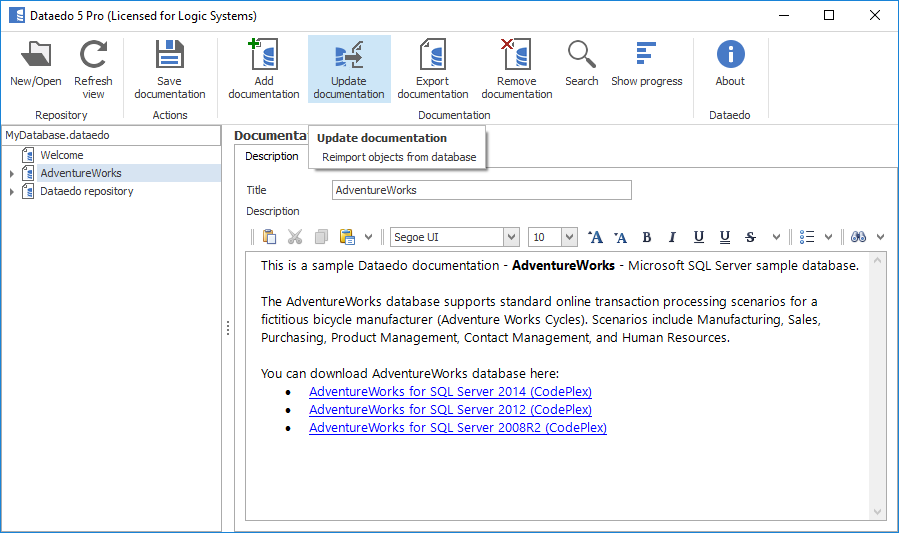Click the Save documentation icon

click(170, 56)
